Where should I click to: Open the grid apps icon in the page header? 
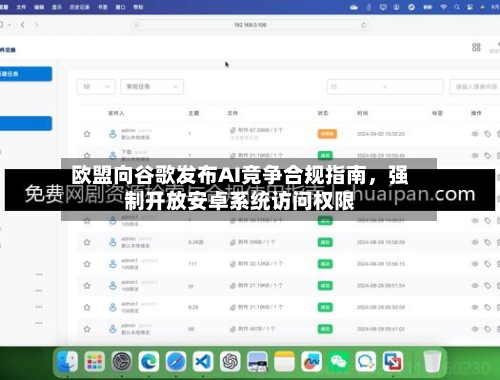click(x=476, y=47)
